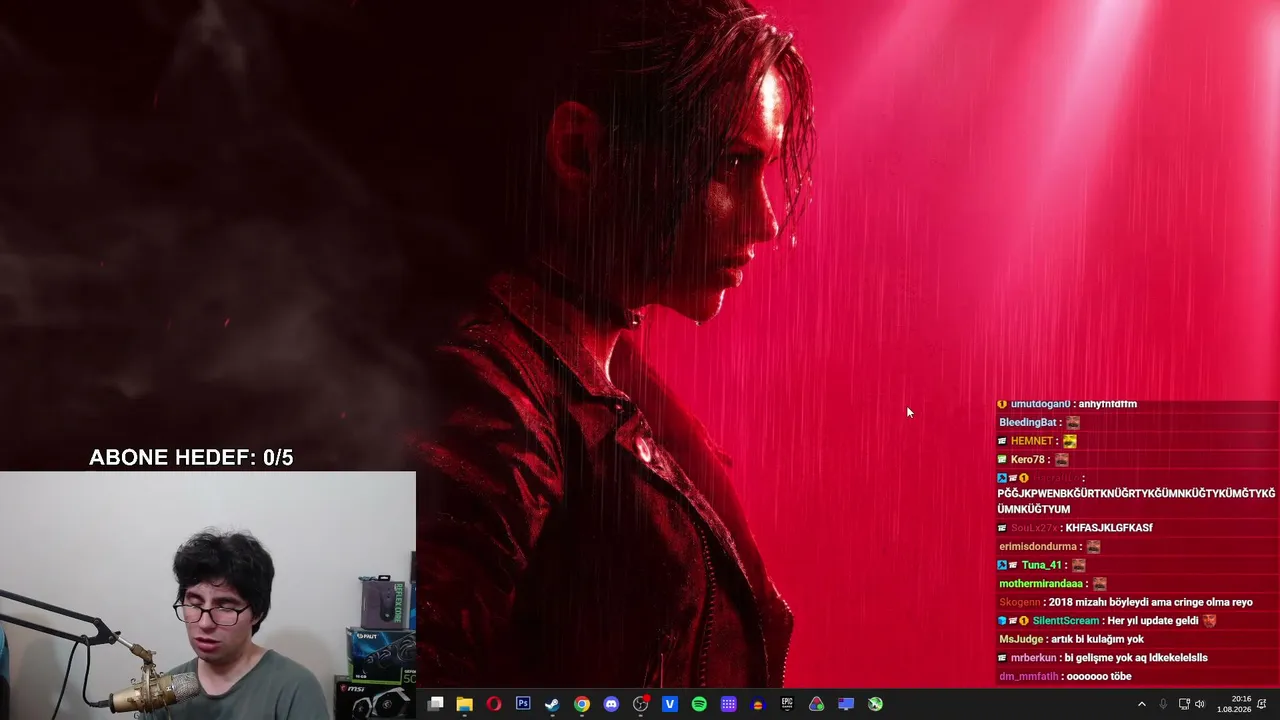The width and height of the screenshot is (1280, 720).
Task: Open the blue monitor app icon
Action: coord(846,704)
